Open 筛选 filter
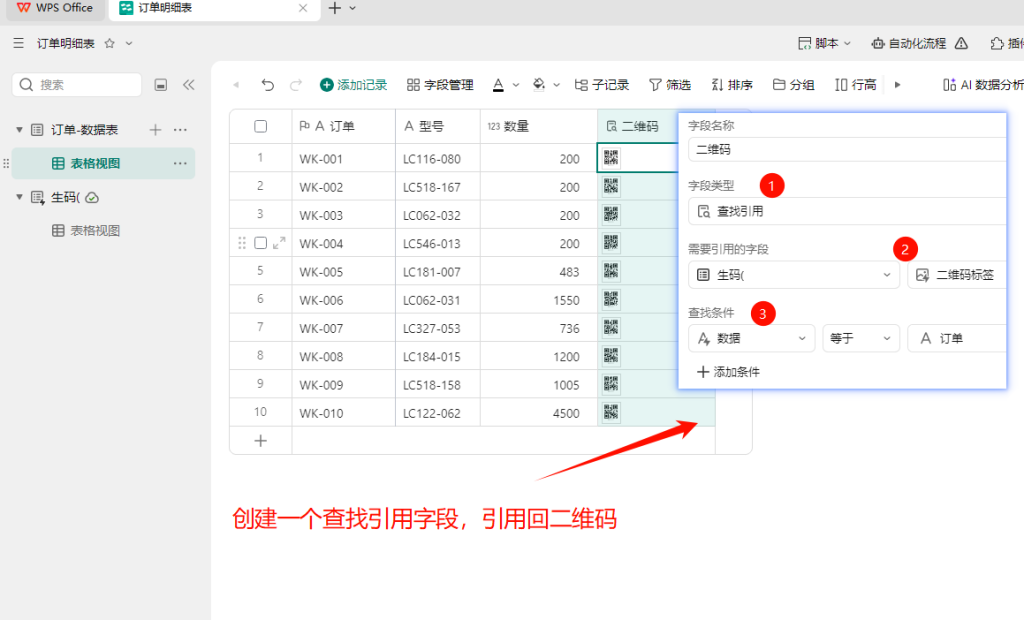This screenshot has width=1024, height=620. coord(670,85)
